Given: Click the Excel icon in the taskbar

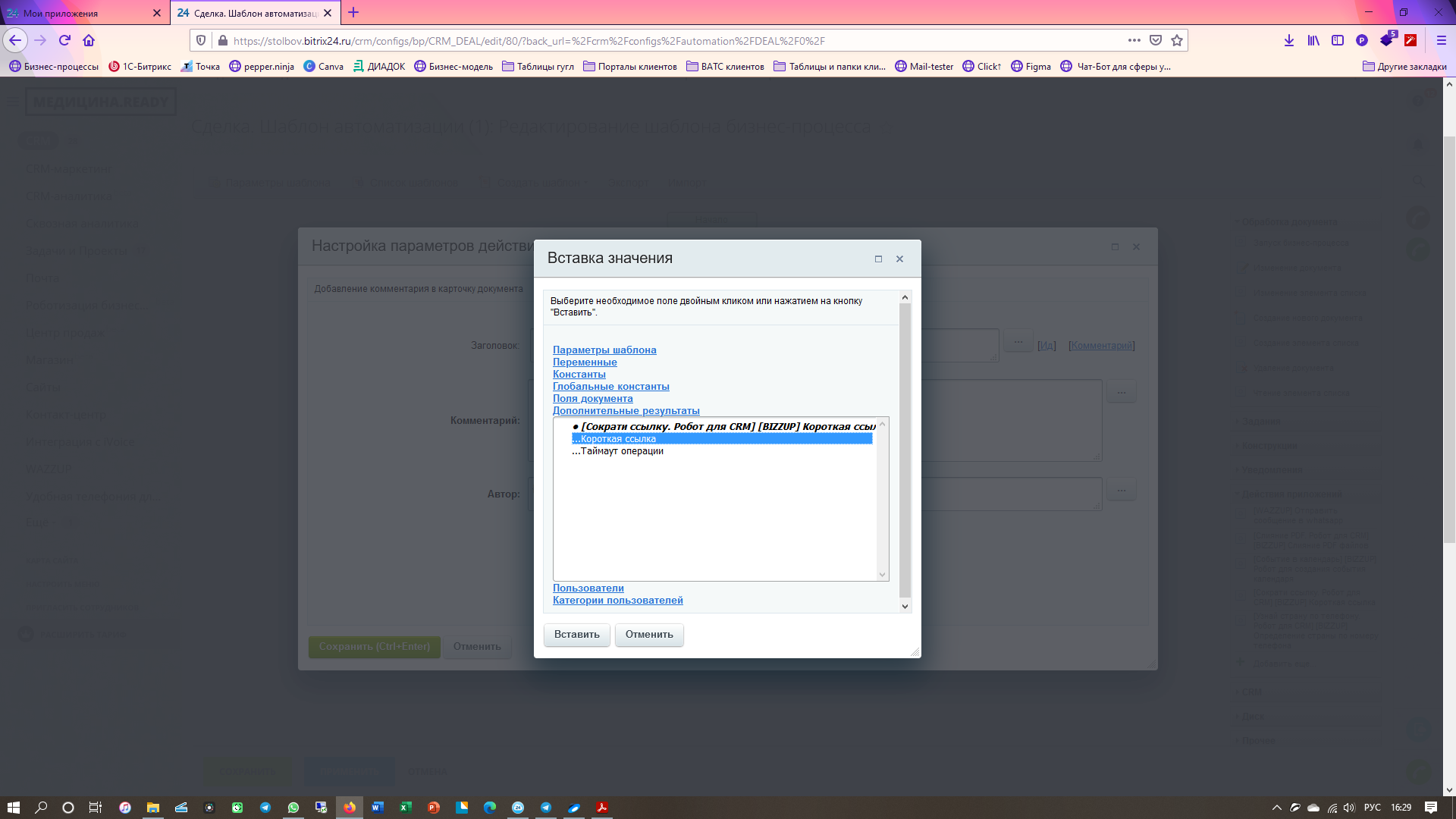Looking at the screenshot, I should 406,808.
